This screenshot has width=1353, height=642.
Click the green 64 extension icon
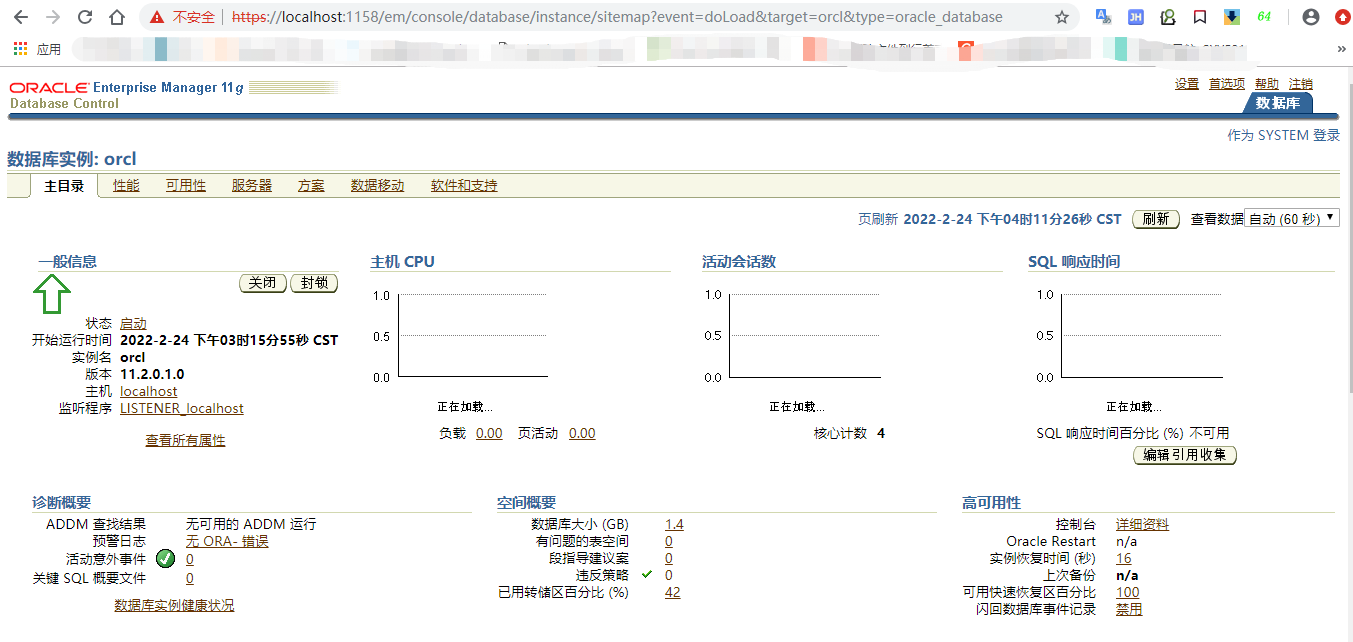click(1264, 17)
